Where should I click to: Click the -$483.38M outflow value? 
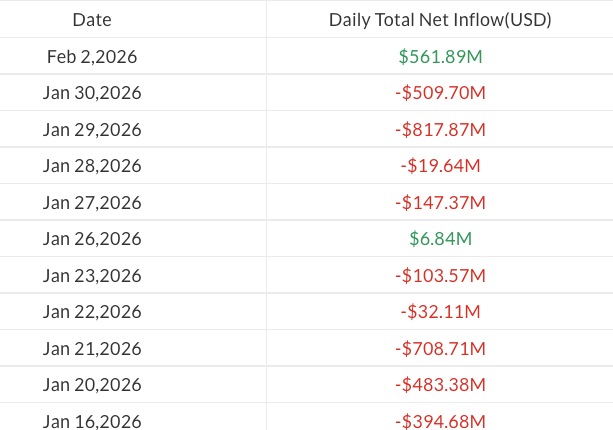(x=440, y=385)
